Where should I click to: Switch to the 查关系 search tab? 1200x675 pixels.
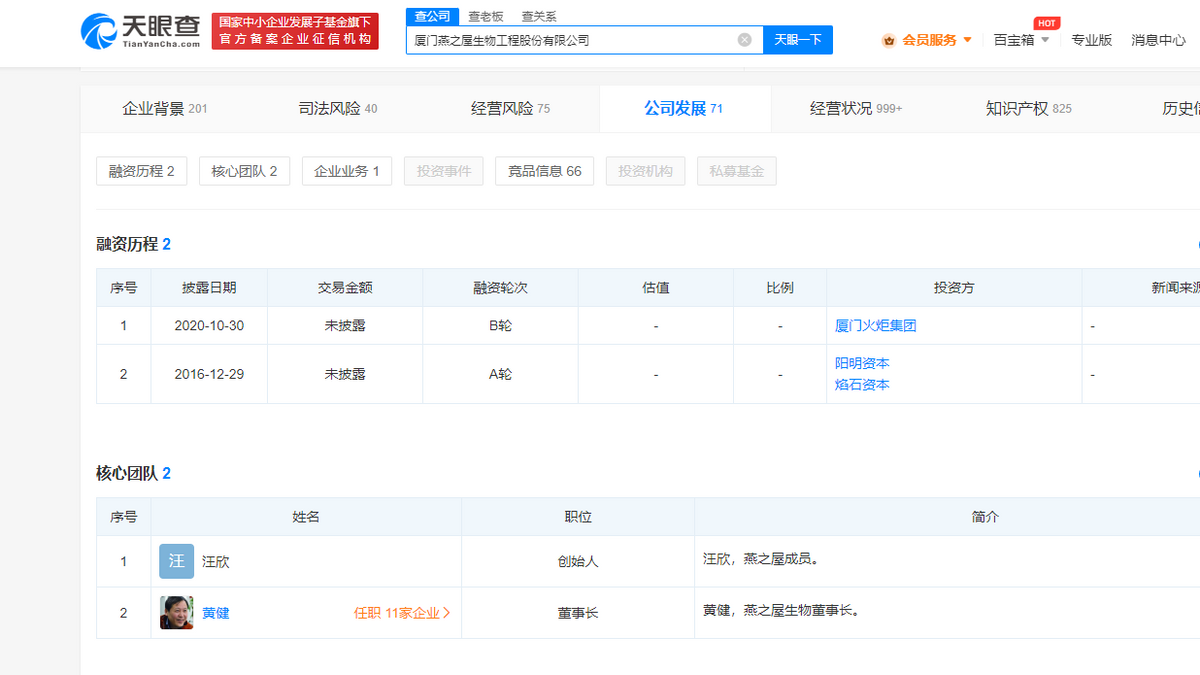pyautogui.click(x=539, y=17)
